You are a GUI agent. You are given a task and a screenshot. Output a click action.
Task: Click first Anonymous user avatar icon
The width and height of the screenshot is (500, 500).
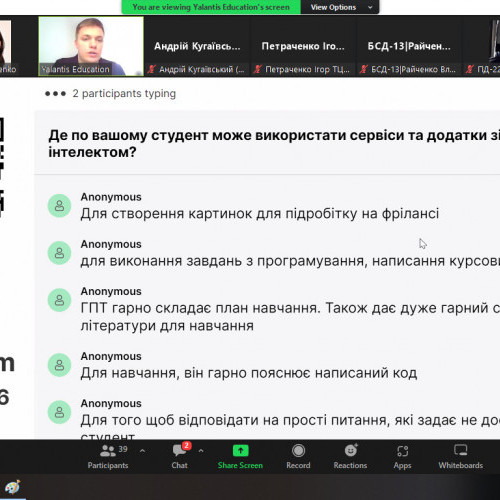59,206
